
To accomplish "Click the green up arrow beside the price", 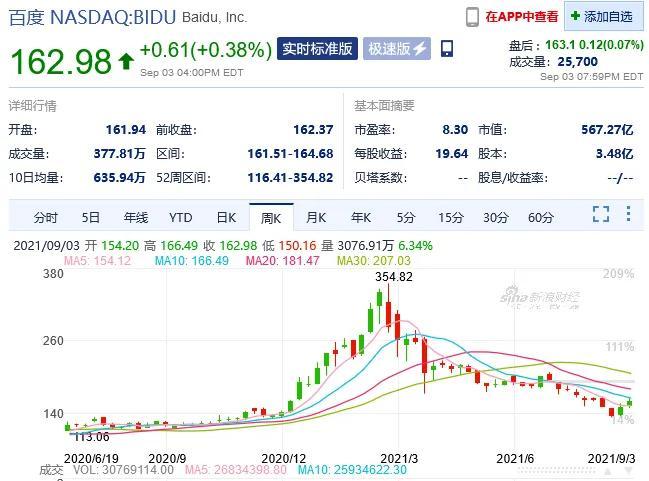I will pyautogui.click(x=126, y=61).
